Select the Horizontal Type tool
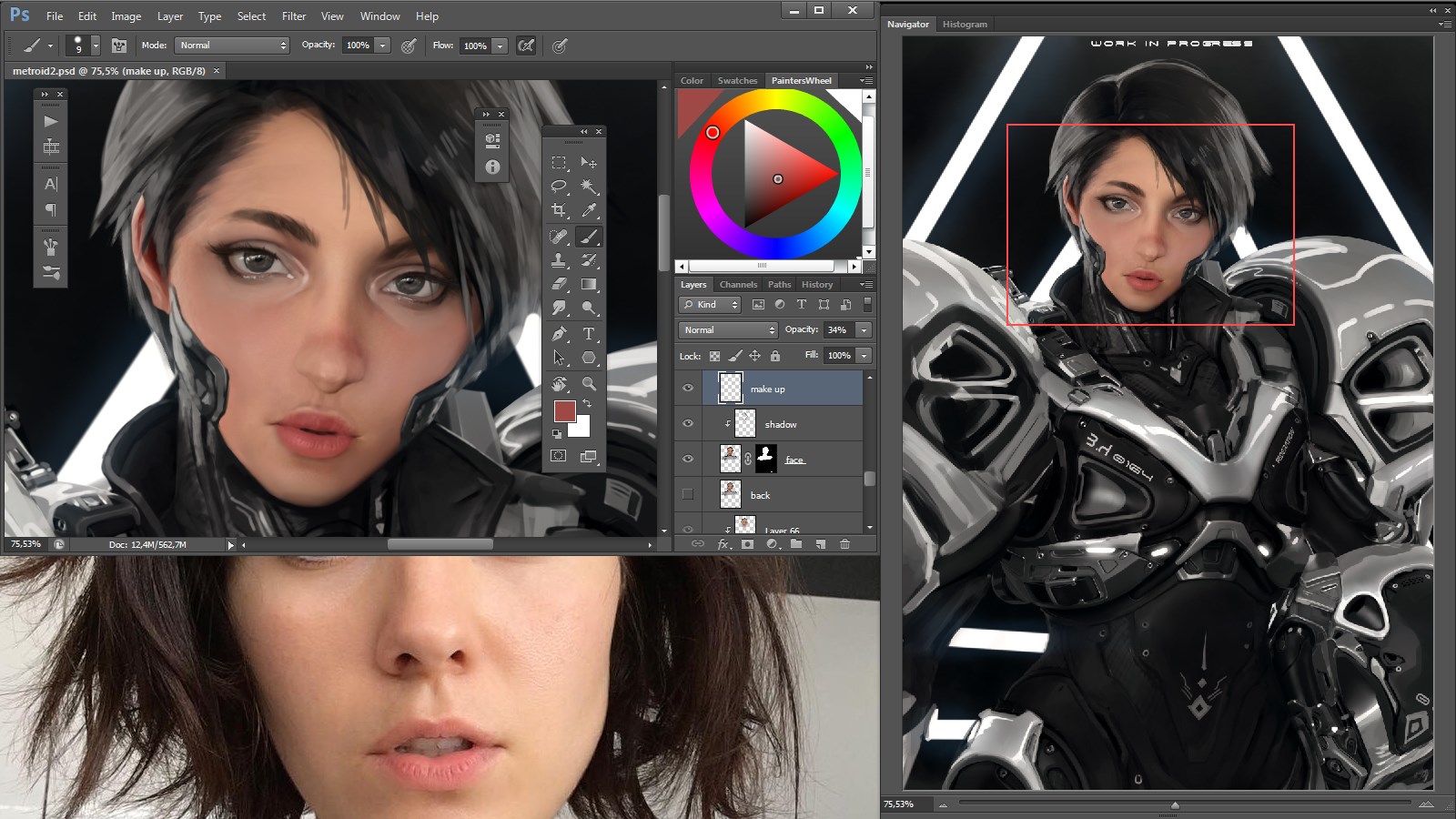The height and width of the screenshot is (819, 1456). coord(589,334)
